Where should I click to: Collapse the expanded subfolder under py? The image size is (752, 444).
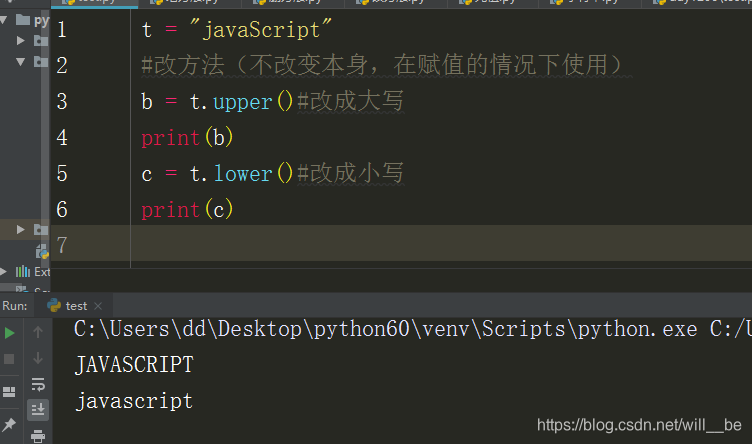21,61
